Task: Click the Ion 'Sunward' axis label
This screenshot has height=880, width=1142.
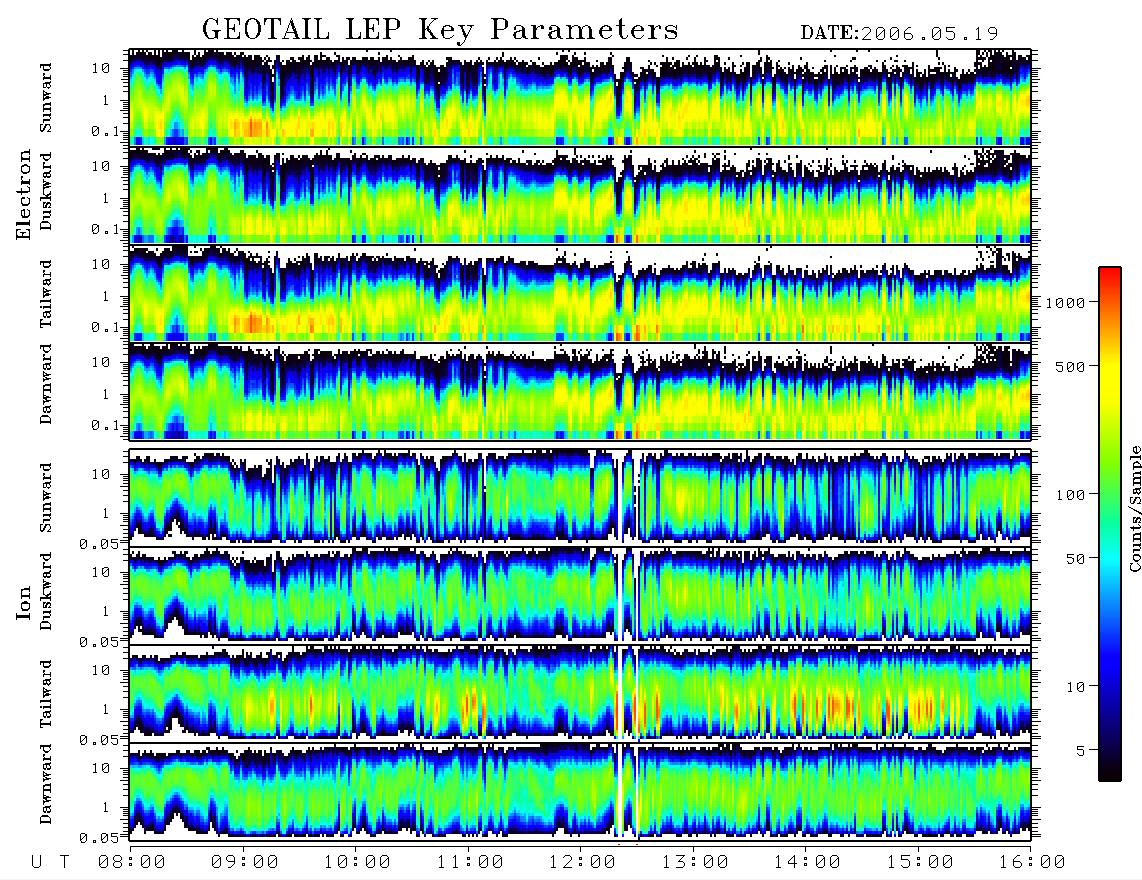Action: tap(46, 497)
